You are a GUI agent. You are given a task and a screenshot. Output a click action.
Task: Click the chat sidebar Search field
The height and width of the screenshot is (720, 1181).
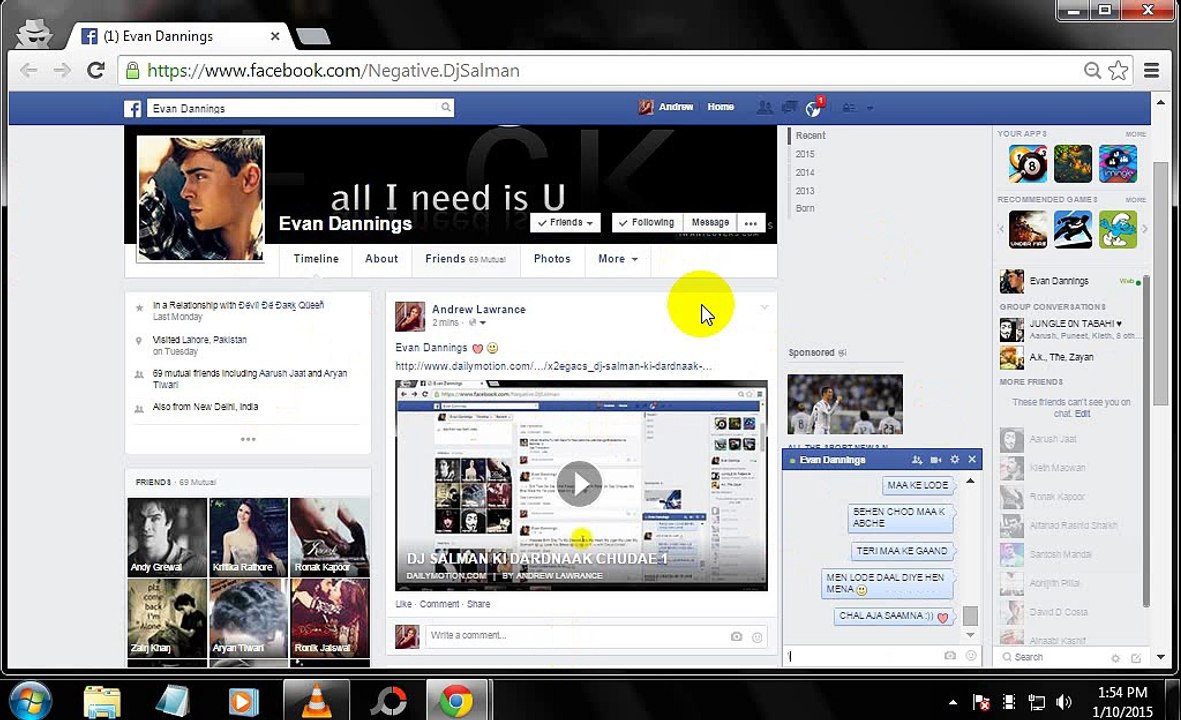tap(1053, 657)
